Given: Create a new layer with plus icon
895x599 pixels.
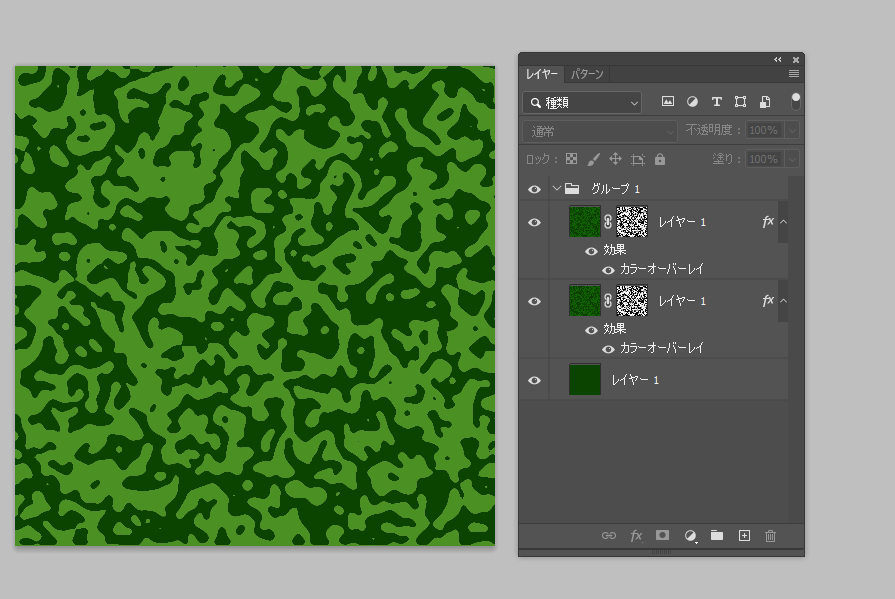Looking at the screenshot, I should click(744, 536).
